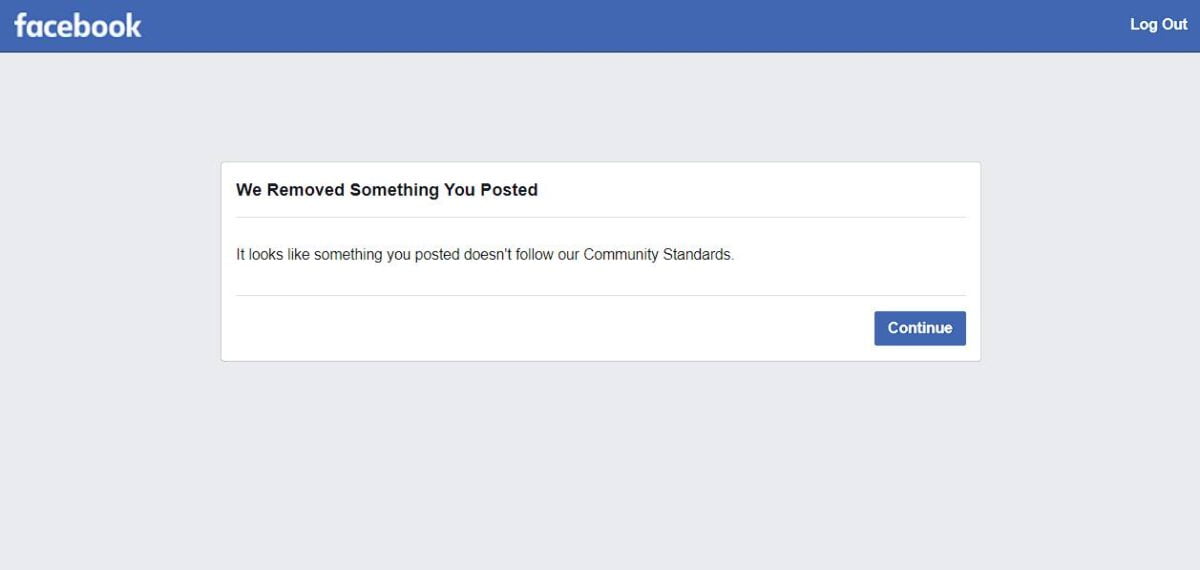The width and height of the screenshot is (1200, 570).
Task: Click the divider line above the Continue button
Action: click(x=600, y=295)
